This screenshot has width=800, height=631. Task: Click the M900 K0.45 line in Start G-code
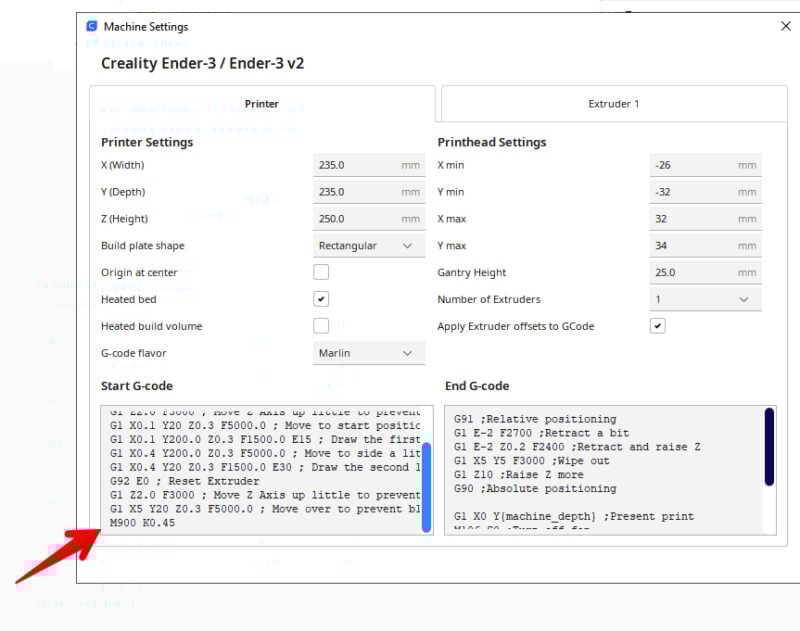point(142,523)
